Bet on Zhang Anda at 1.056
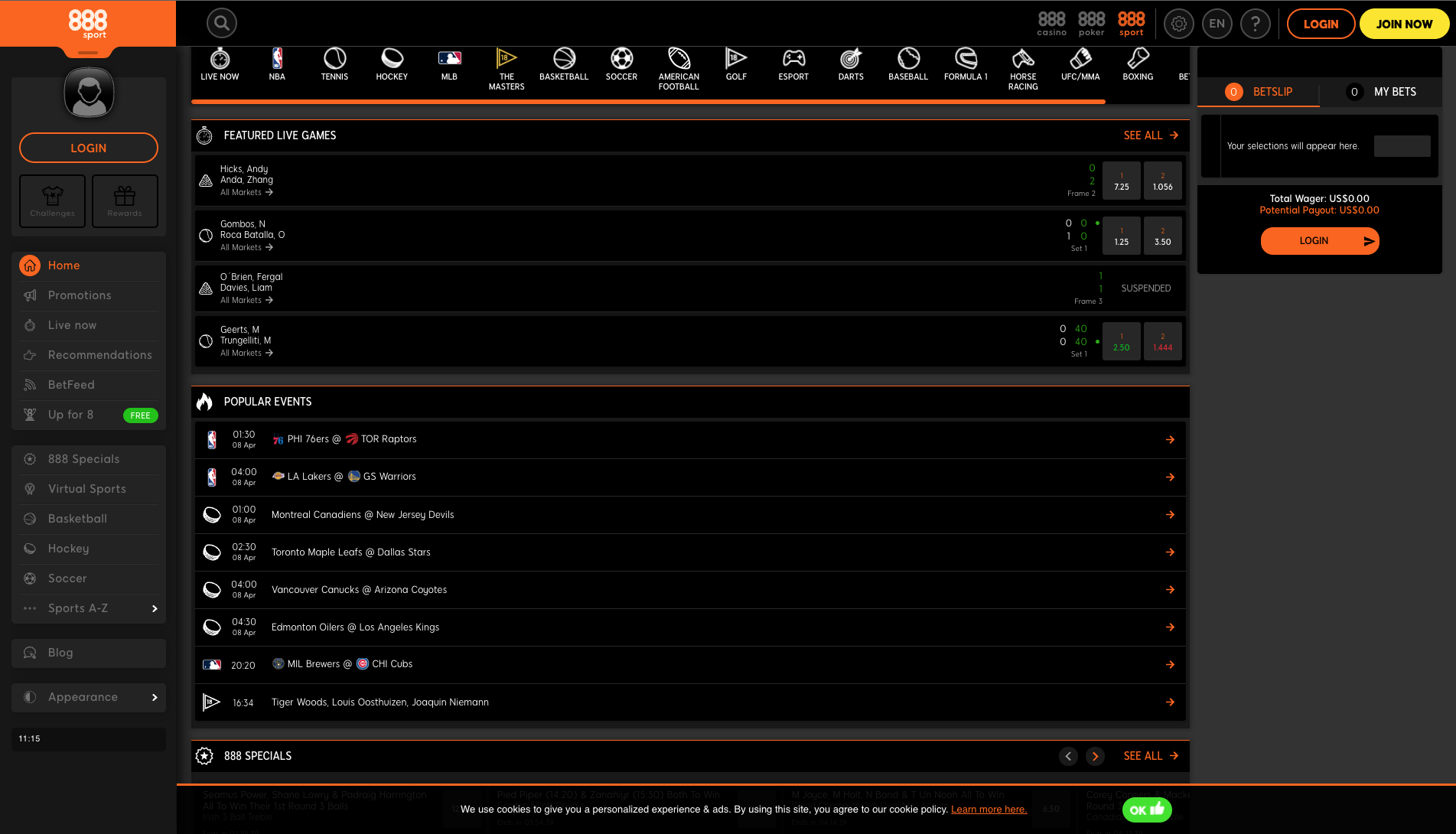Viewport: 1456px width, 834px height. click(1162, 181)
